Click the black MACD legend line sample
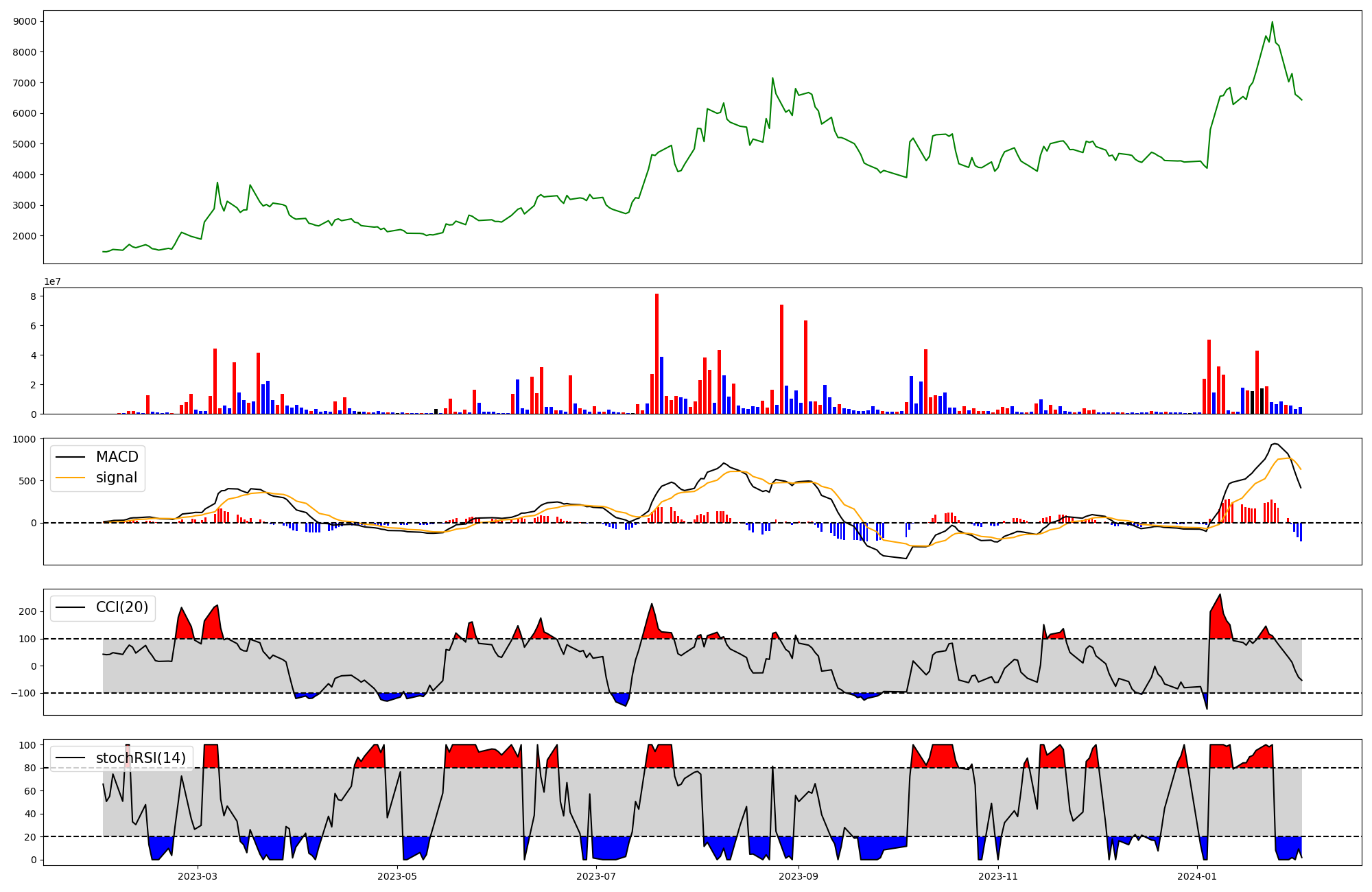1372x892 pixels. 70,457
